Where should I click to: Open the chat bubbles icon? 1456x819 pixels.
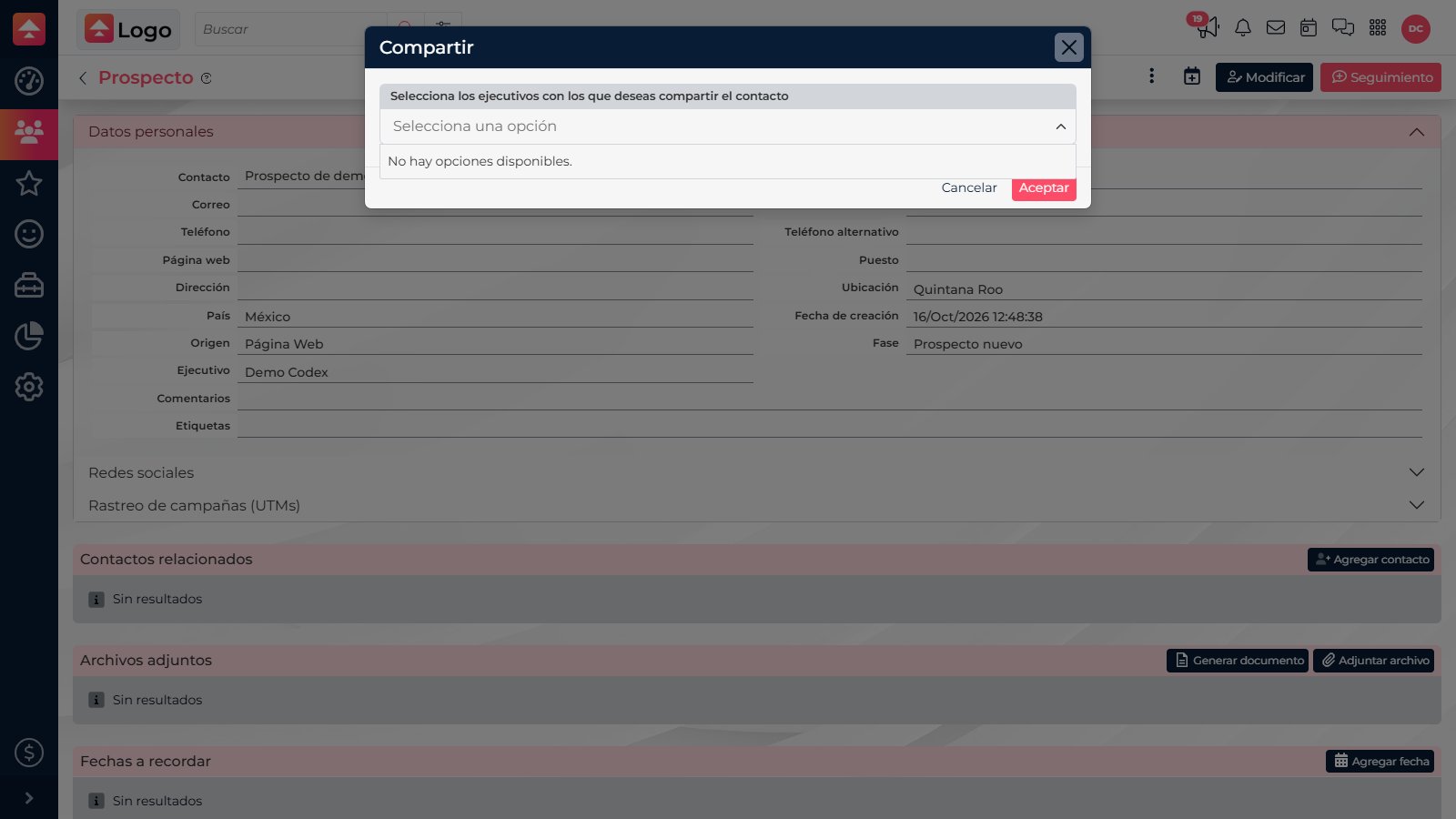coord(1343,28)
